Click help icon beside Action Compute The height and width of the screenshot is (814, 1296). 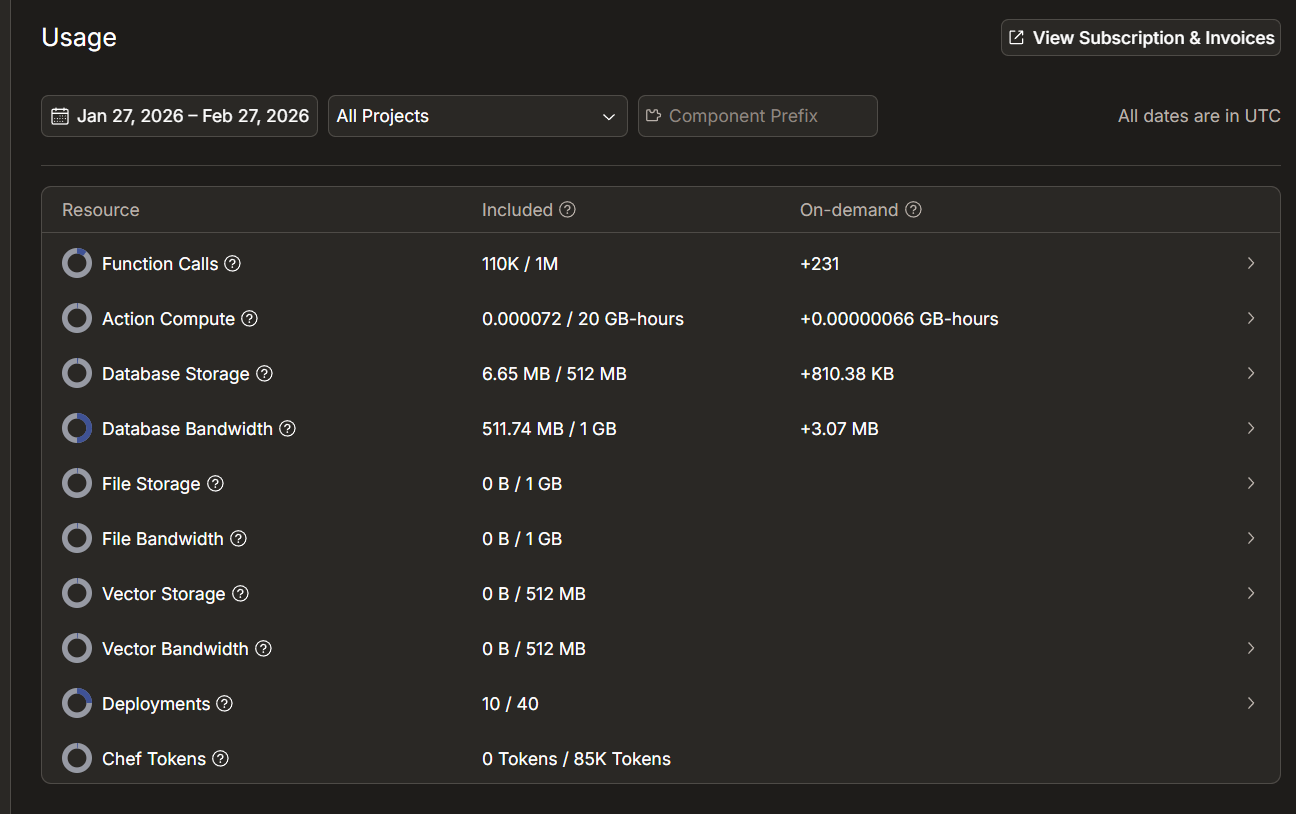250,319
